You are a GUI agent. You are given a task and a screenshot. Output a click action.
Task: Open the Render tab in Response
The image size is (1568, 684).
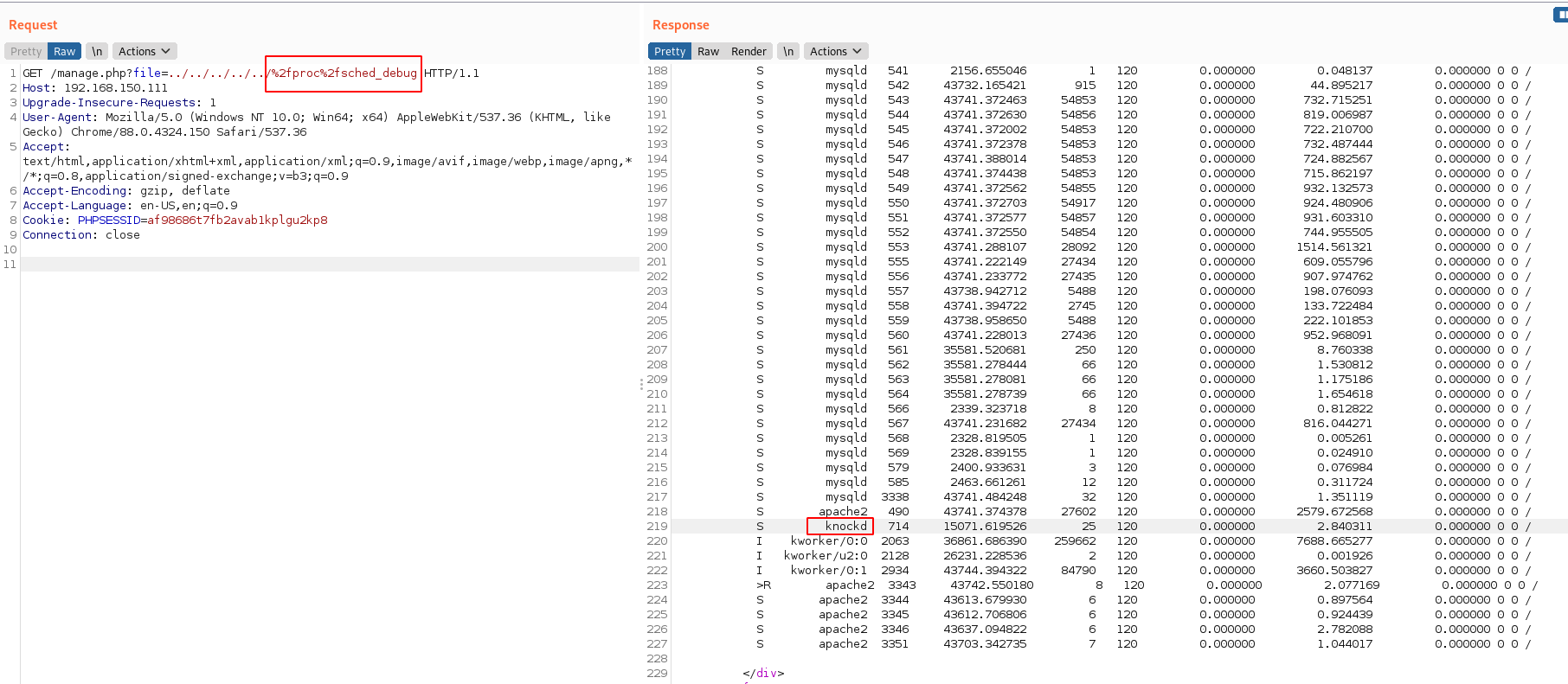point(749,52)
